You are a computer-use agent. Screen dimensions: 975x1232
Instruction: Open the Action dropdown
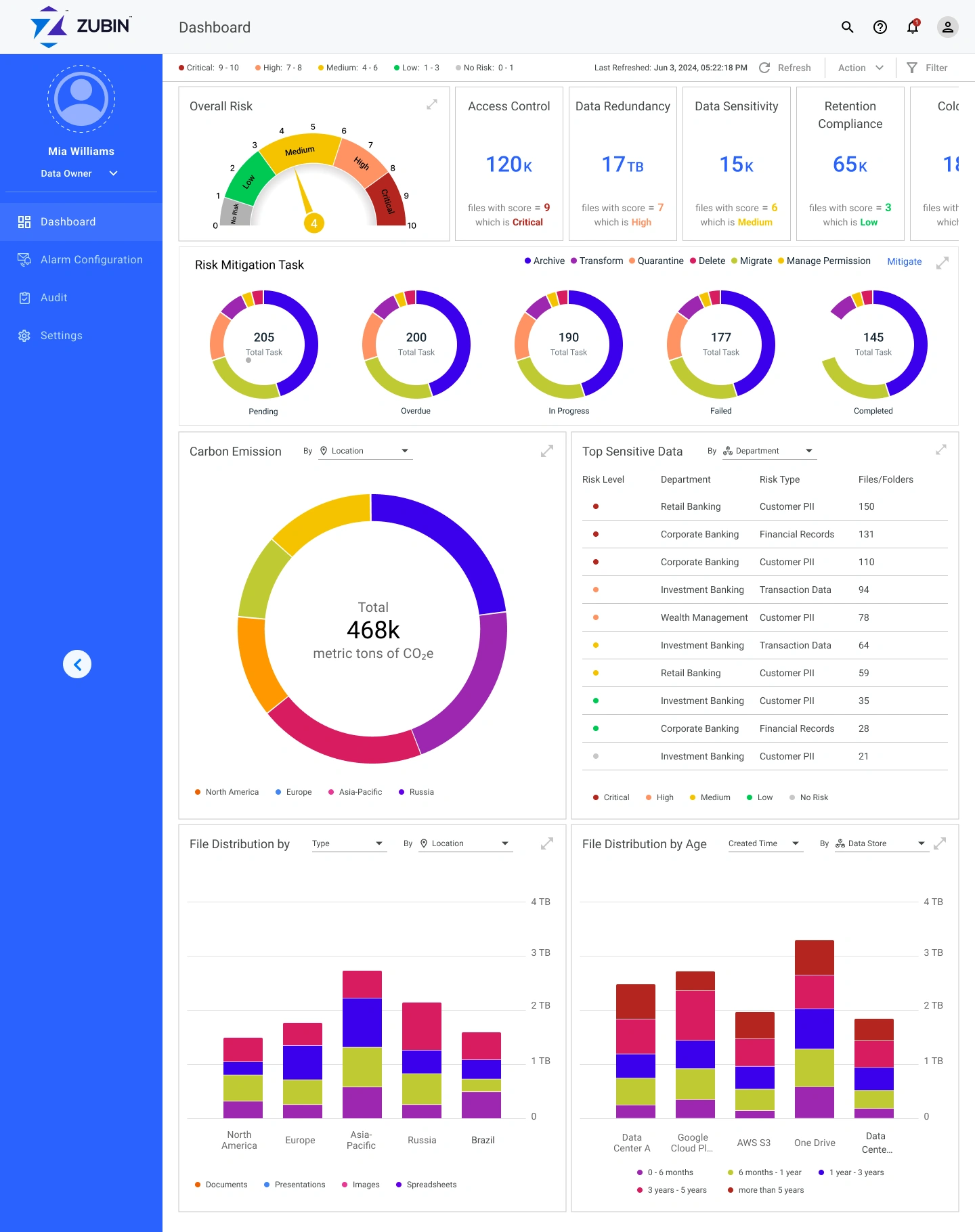[861, 68]
